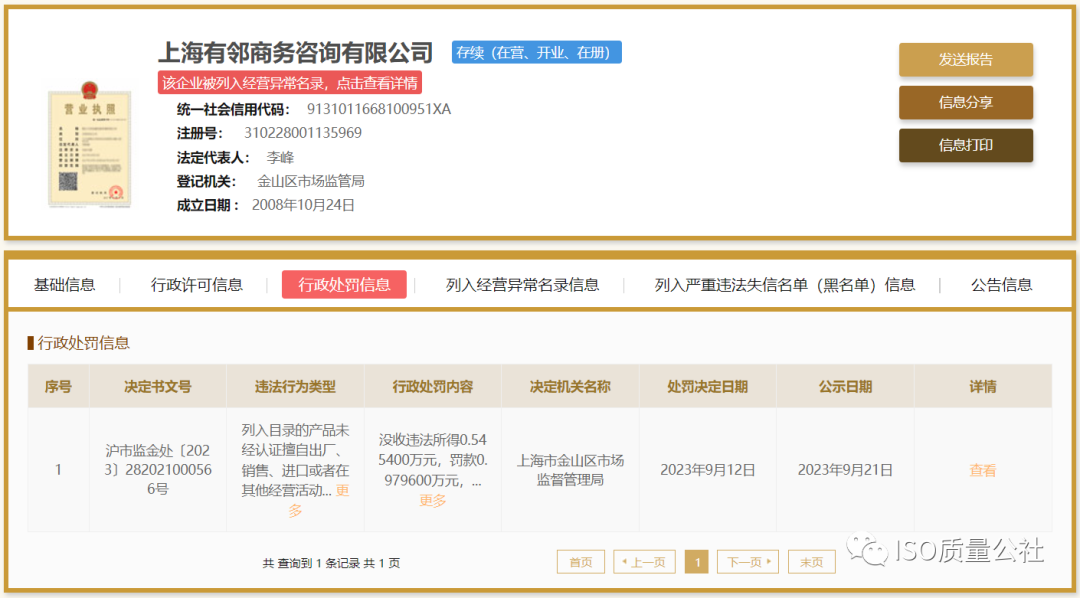Switch to the 基础信息 tab
Image resolution: width=1080 pixels, height=598 pixels.
point(64,284)
